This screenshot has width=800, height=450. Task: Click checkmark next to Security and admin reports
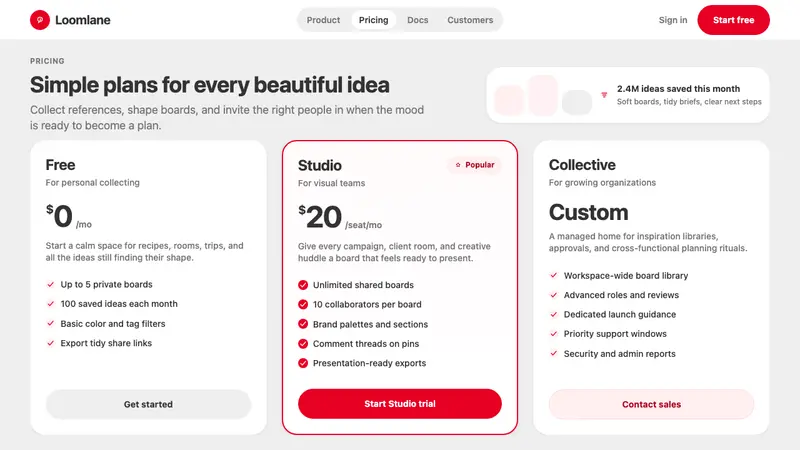pos(554,354)
